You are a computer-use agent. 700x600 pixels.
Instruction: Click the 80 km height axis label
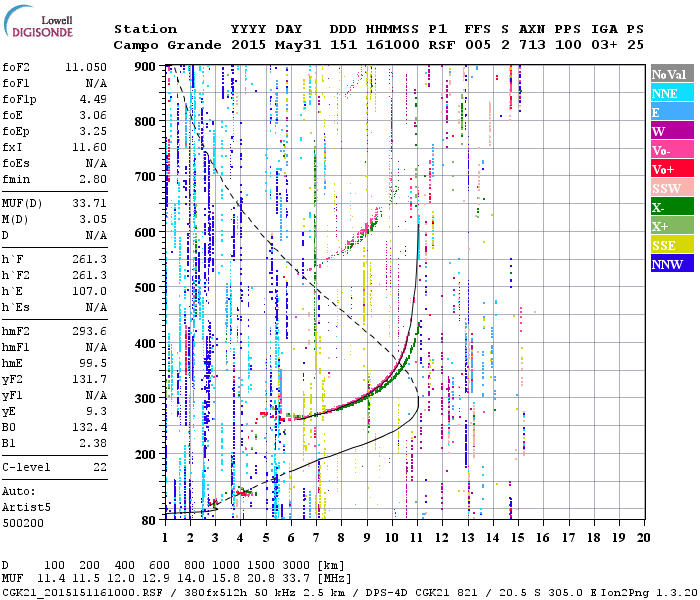tap(148, 520)
